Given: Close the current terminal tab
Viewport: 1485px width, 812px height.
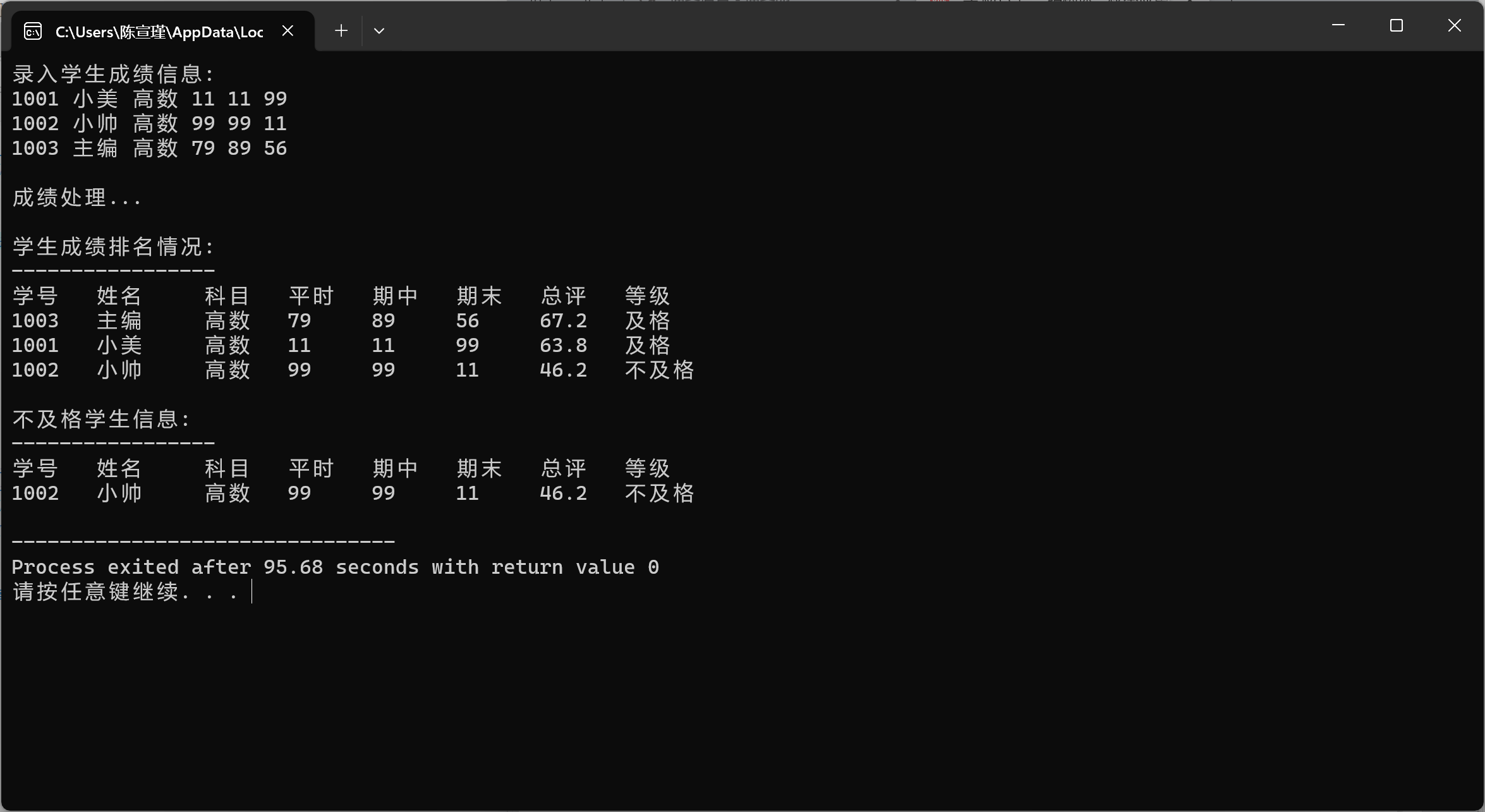Looking at the screenshot, I should point(288,30).
